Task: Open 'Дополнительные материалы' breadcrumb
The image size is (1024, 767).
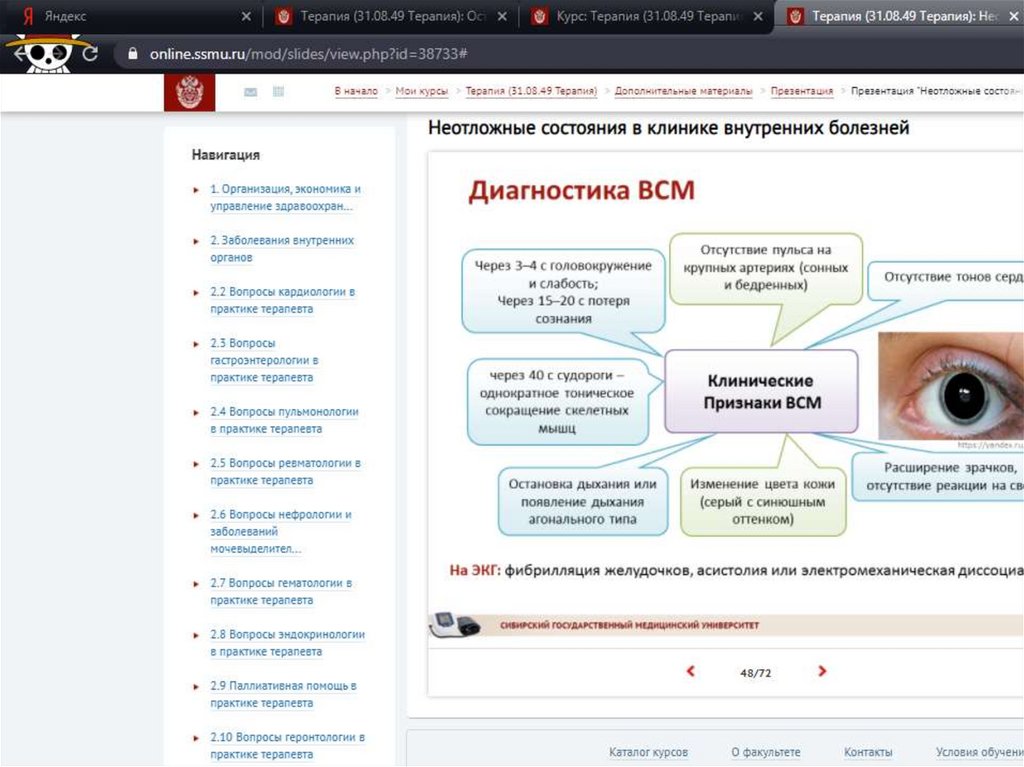Action: click(683, 91)
